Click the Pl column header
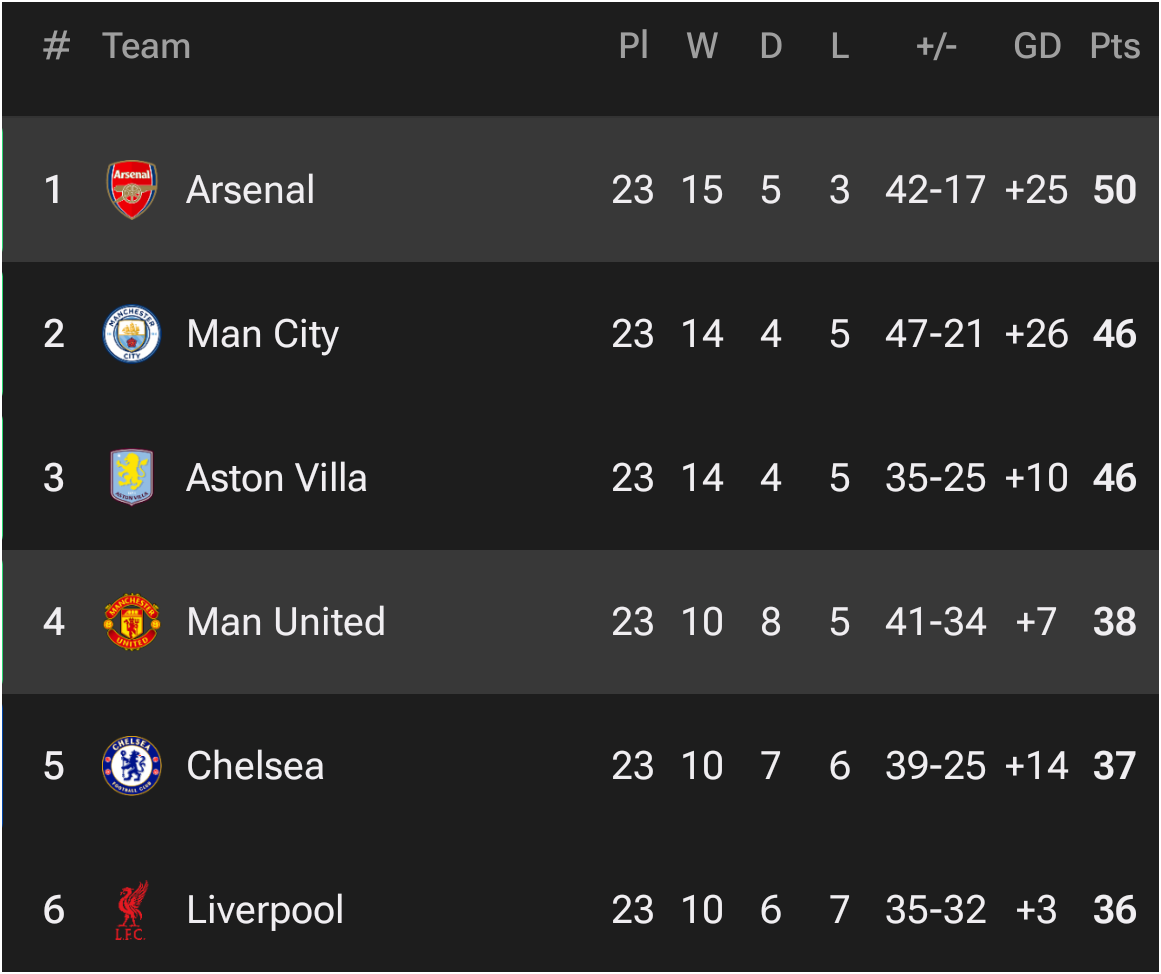 tap(633, 46)
